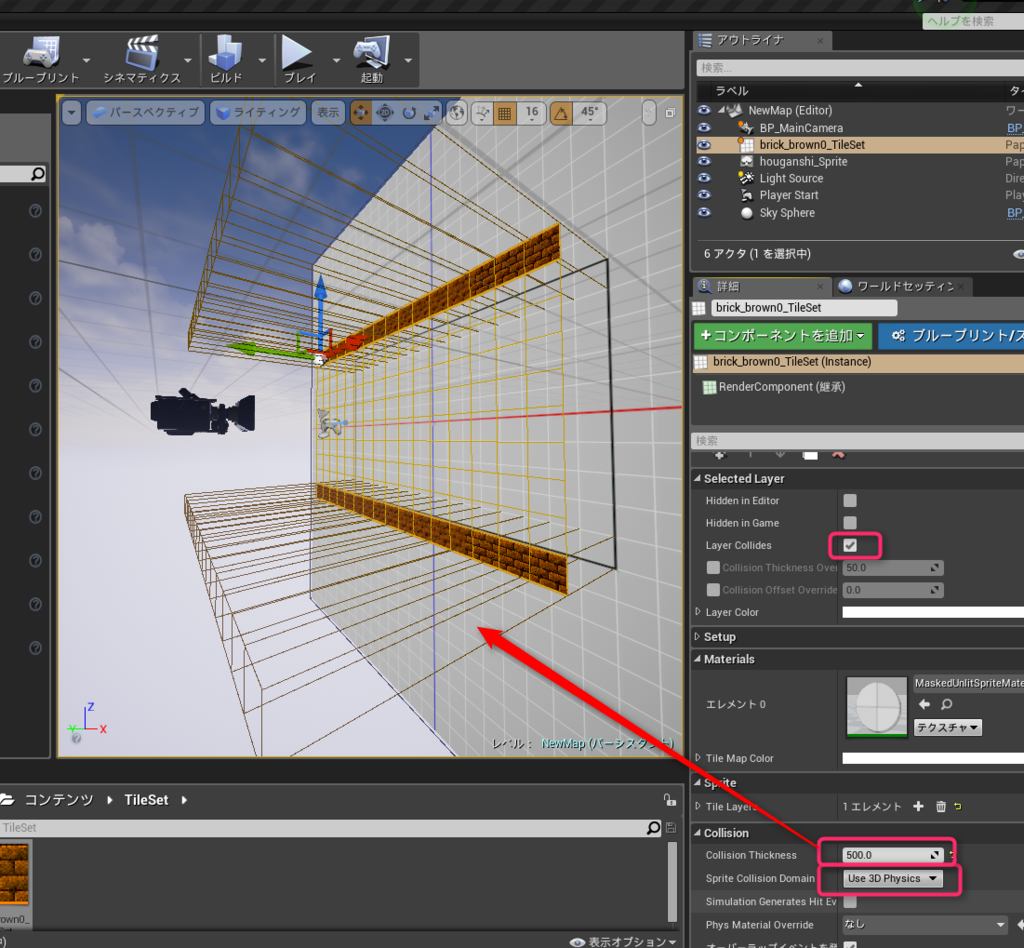The image size is (1024, 948).
Task: Open the ライティング view mode menu
Action: pyautogui.click(x=258, y=113)
